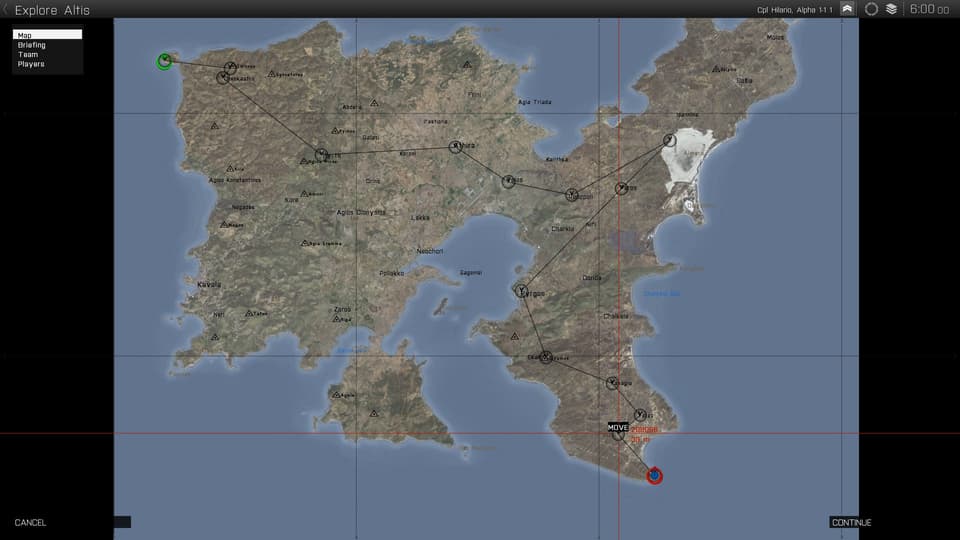
Task: Select the waypoint marker labeled Athira
Action: [x=455, y=146]
